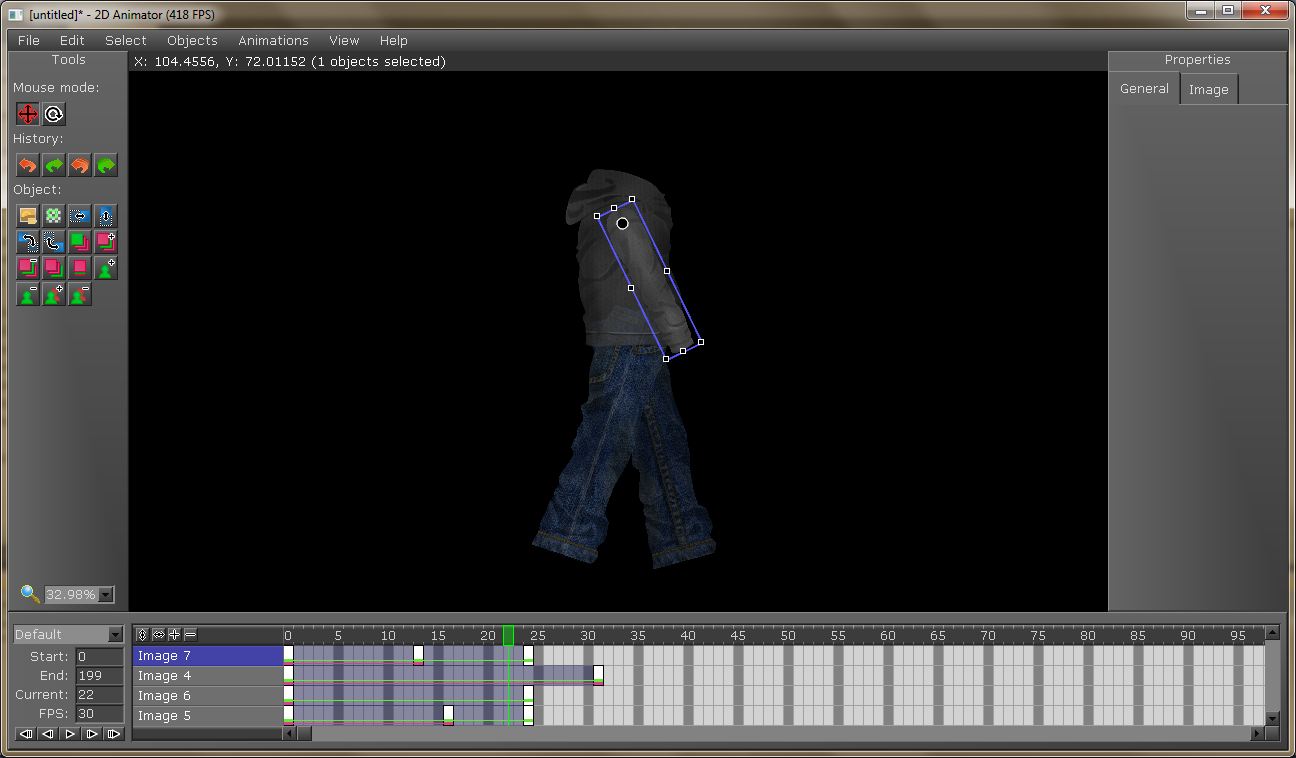Select the Image 4 timeline track
1296x758 pixels.
pyautogui.click(x=208, y=676)
